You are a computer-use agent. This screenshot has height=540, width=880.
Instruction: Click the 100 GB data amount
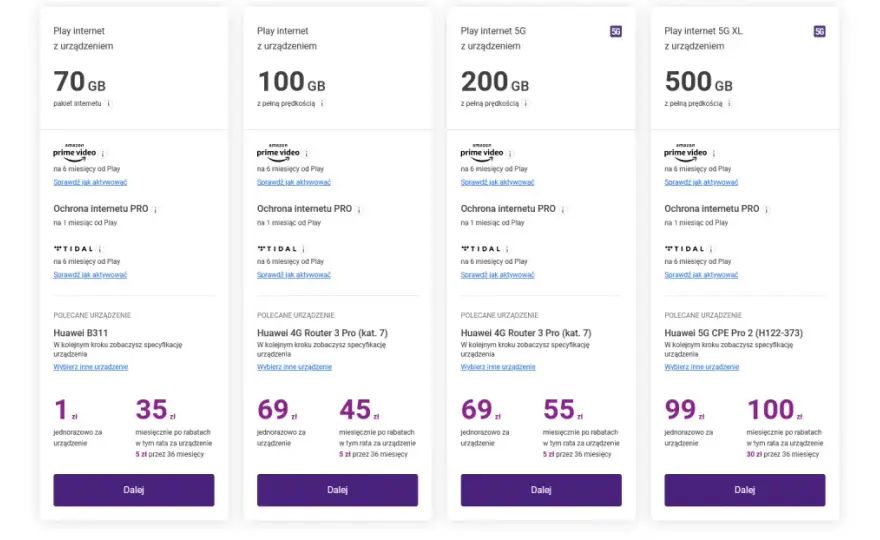tap(291, 82)
